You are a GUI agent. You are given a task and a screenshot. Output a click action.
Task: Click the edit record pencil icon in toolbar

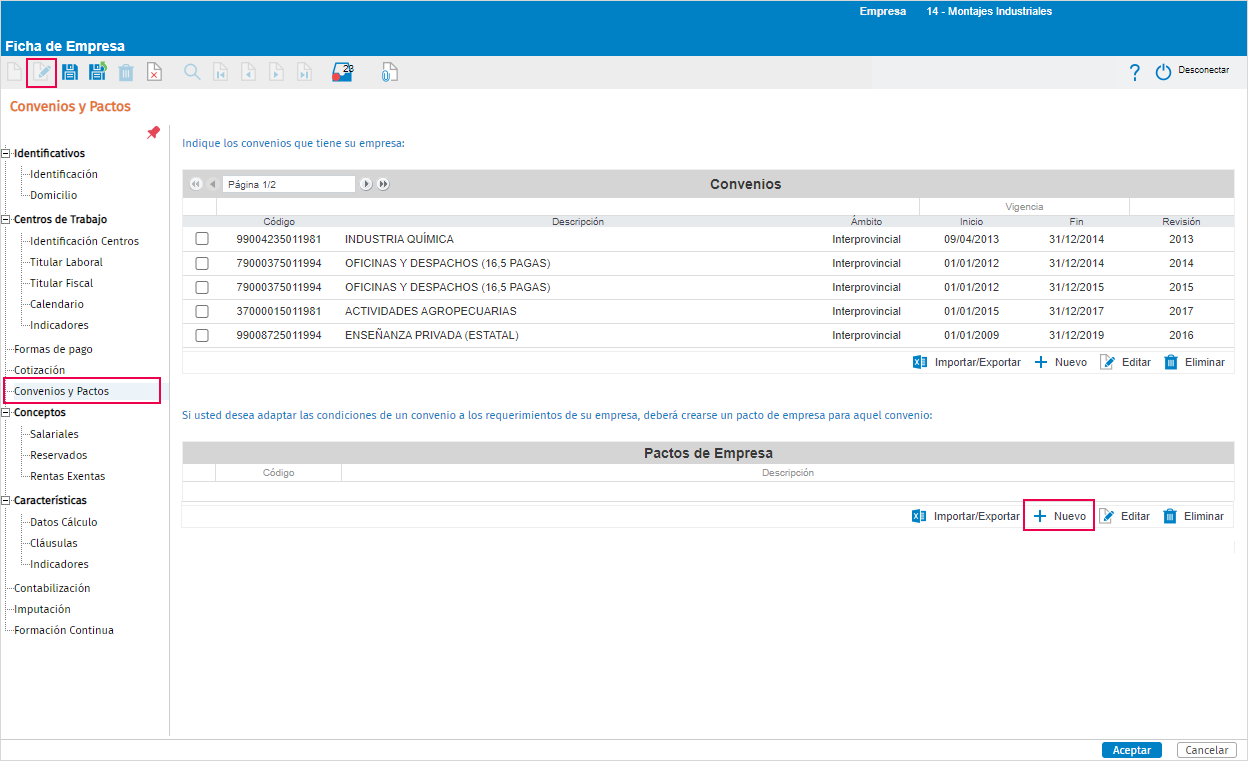[42, 73]
